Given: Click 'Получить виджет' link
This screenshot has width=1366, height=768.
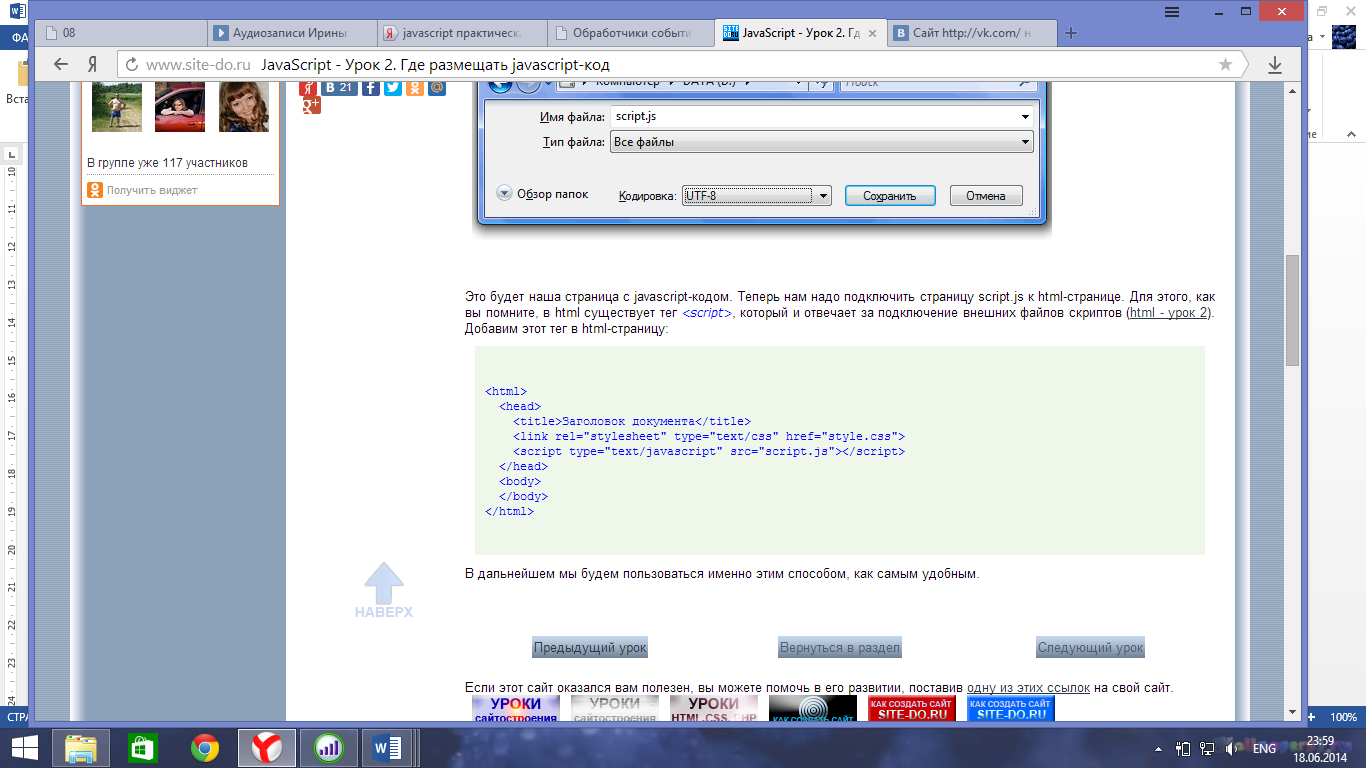Looking at the screenshot, I should 152,190.
